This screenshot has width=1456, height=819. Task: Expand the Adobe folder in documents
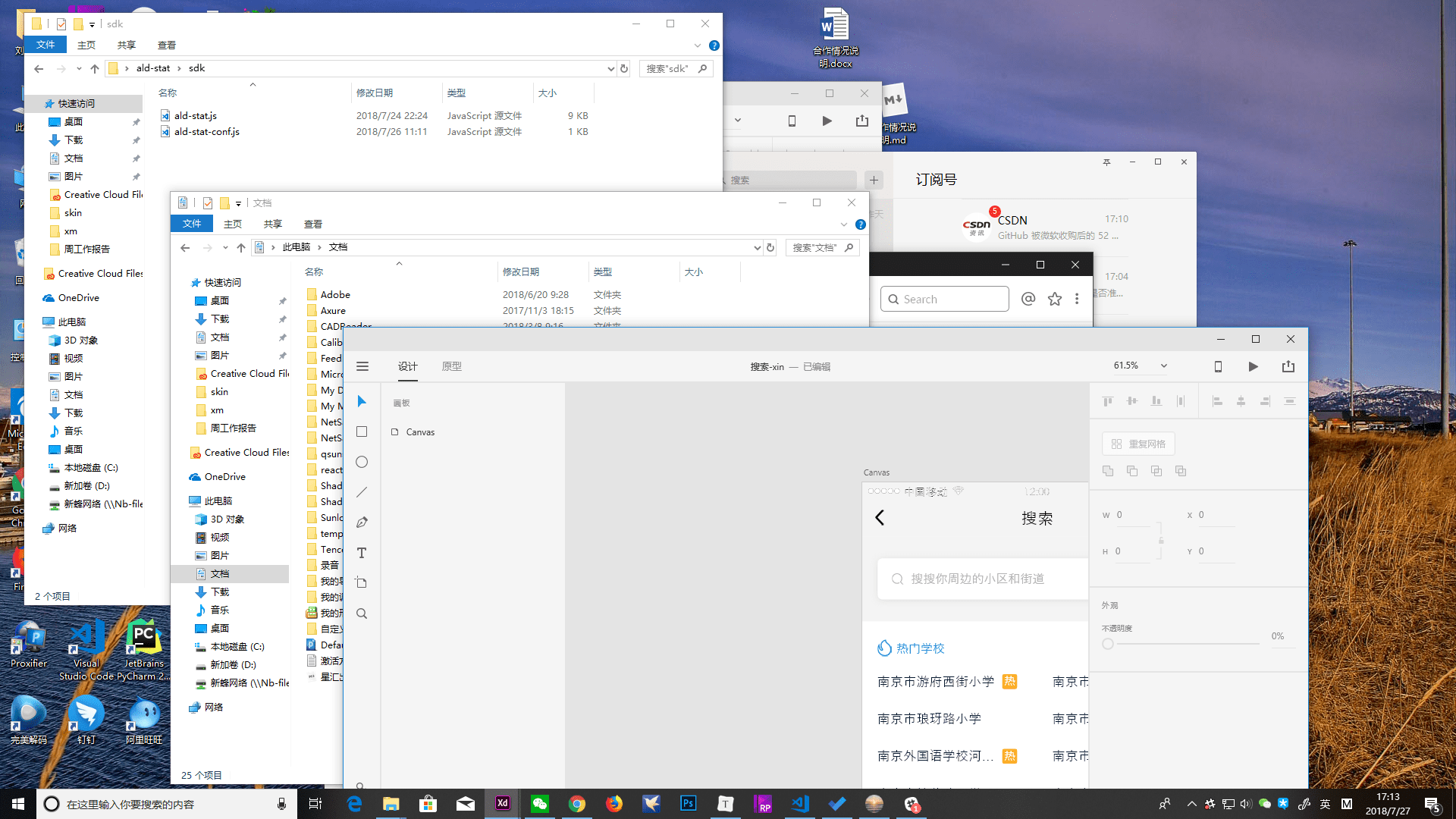coord(334,293)
